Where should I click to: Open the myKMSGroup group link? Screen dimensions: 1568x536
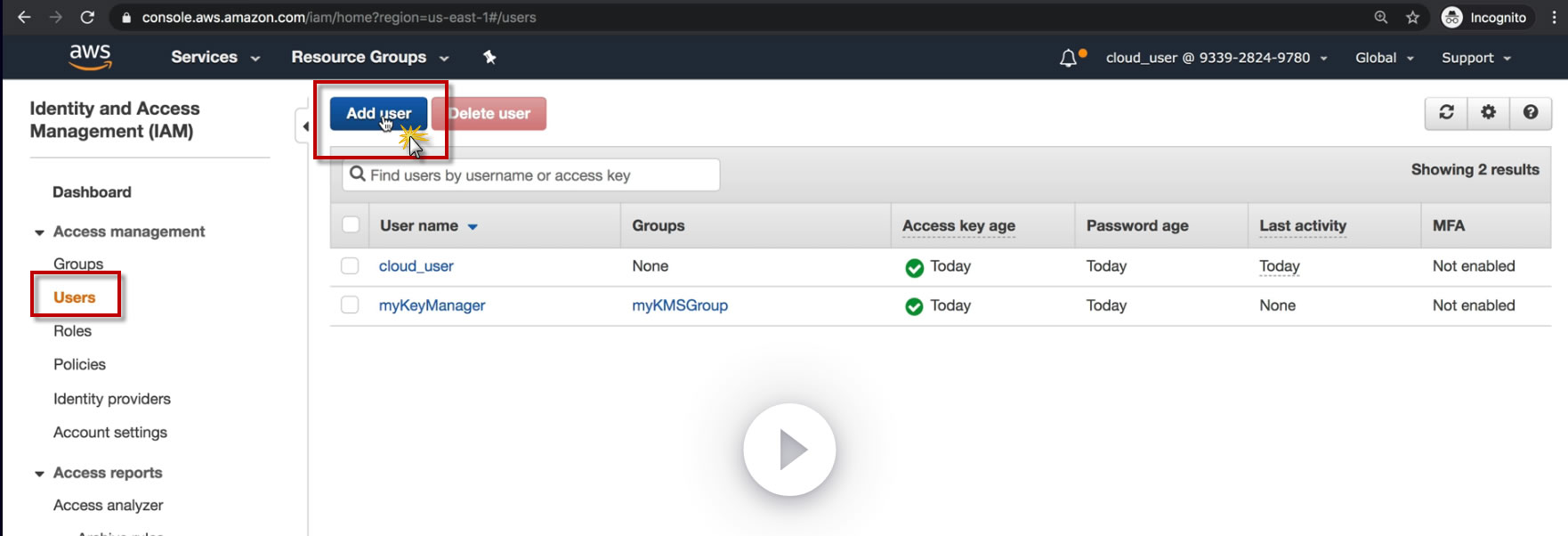(x=680, y=305)
